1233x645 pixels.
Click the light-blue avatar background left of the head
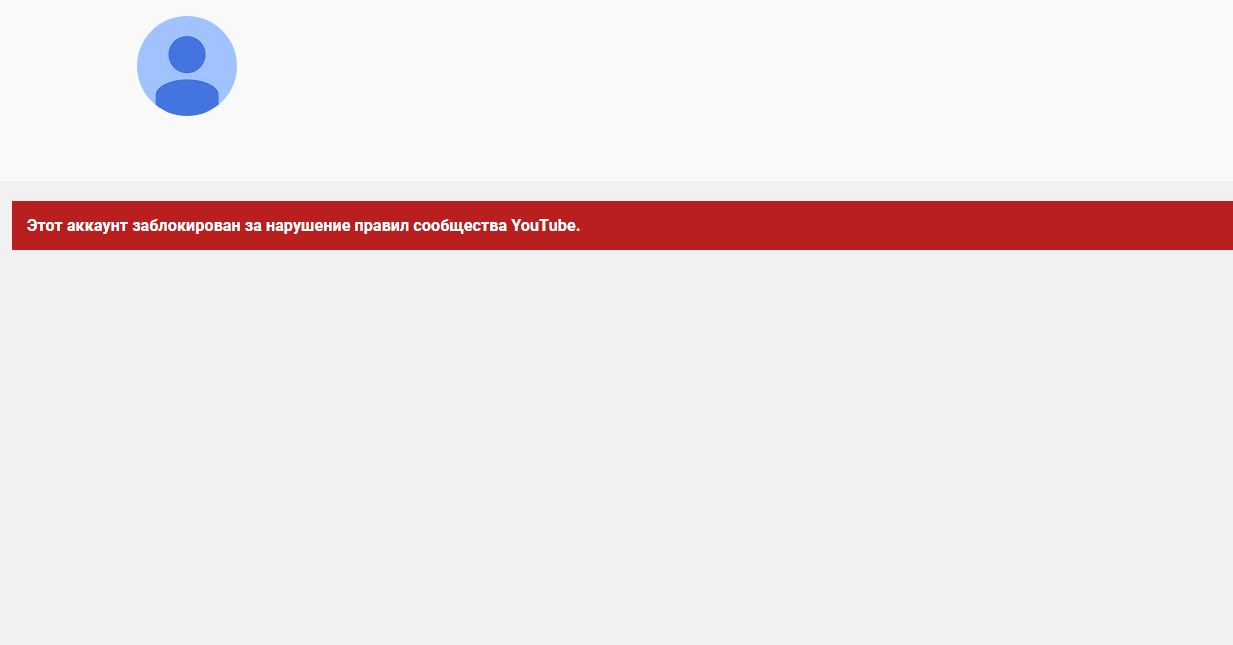(152, 60)
